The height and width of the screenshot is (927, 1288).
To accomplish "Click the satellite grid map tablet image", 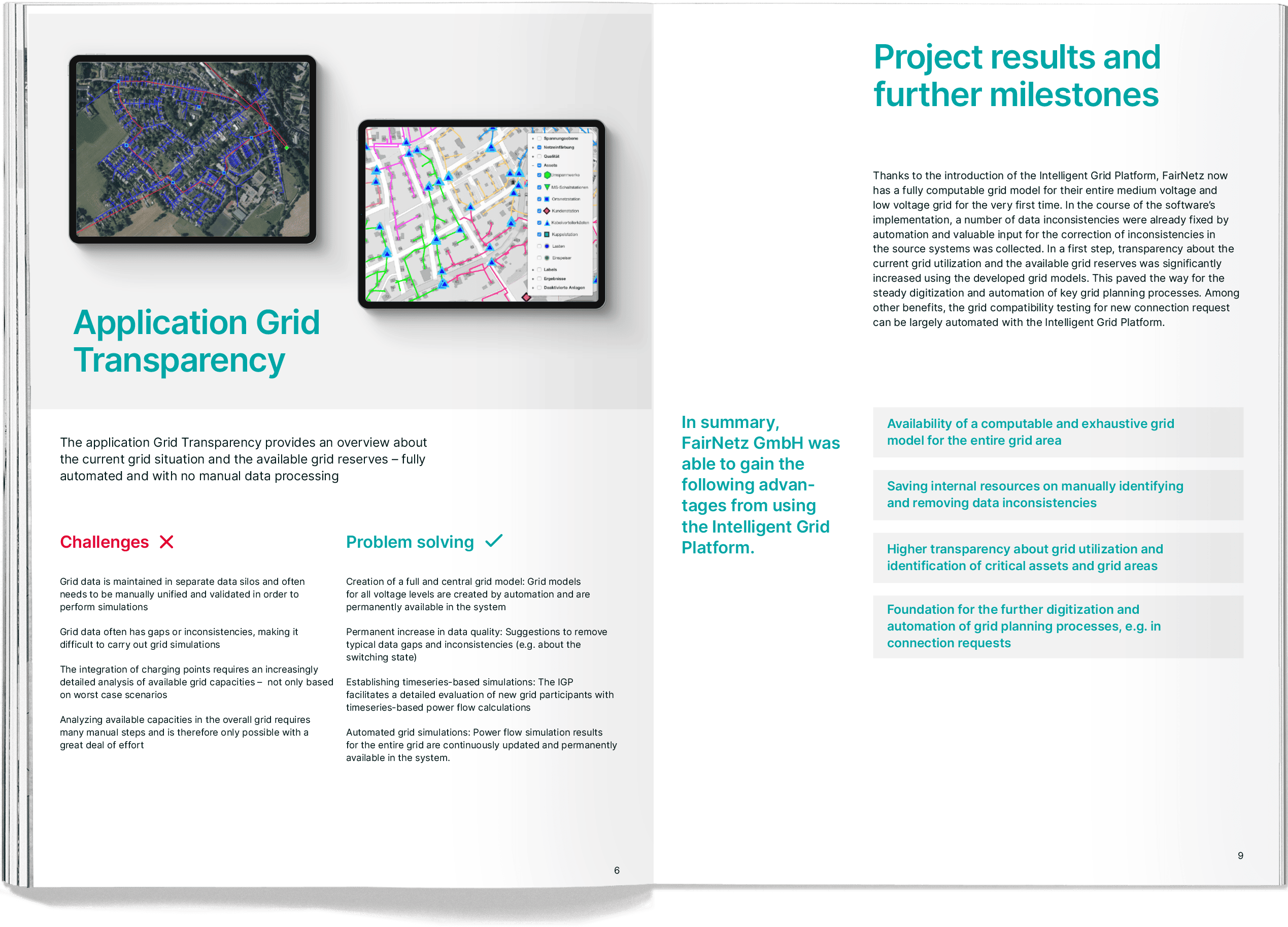I will (x=192, y=149).
